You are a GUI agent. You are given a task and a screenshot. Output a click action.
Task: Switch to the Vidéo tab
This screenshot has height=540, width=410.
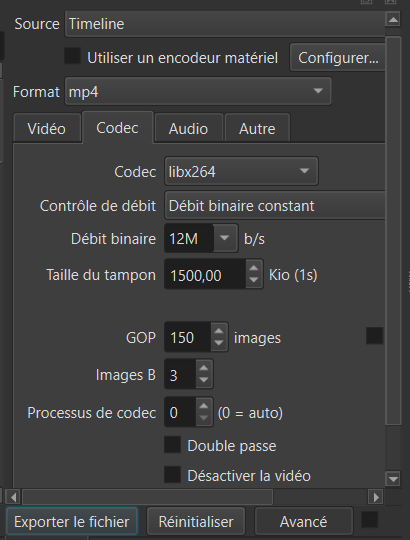pyautogui.click(x=47, y=129)
